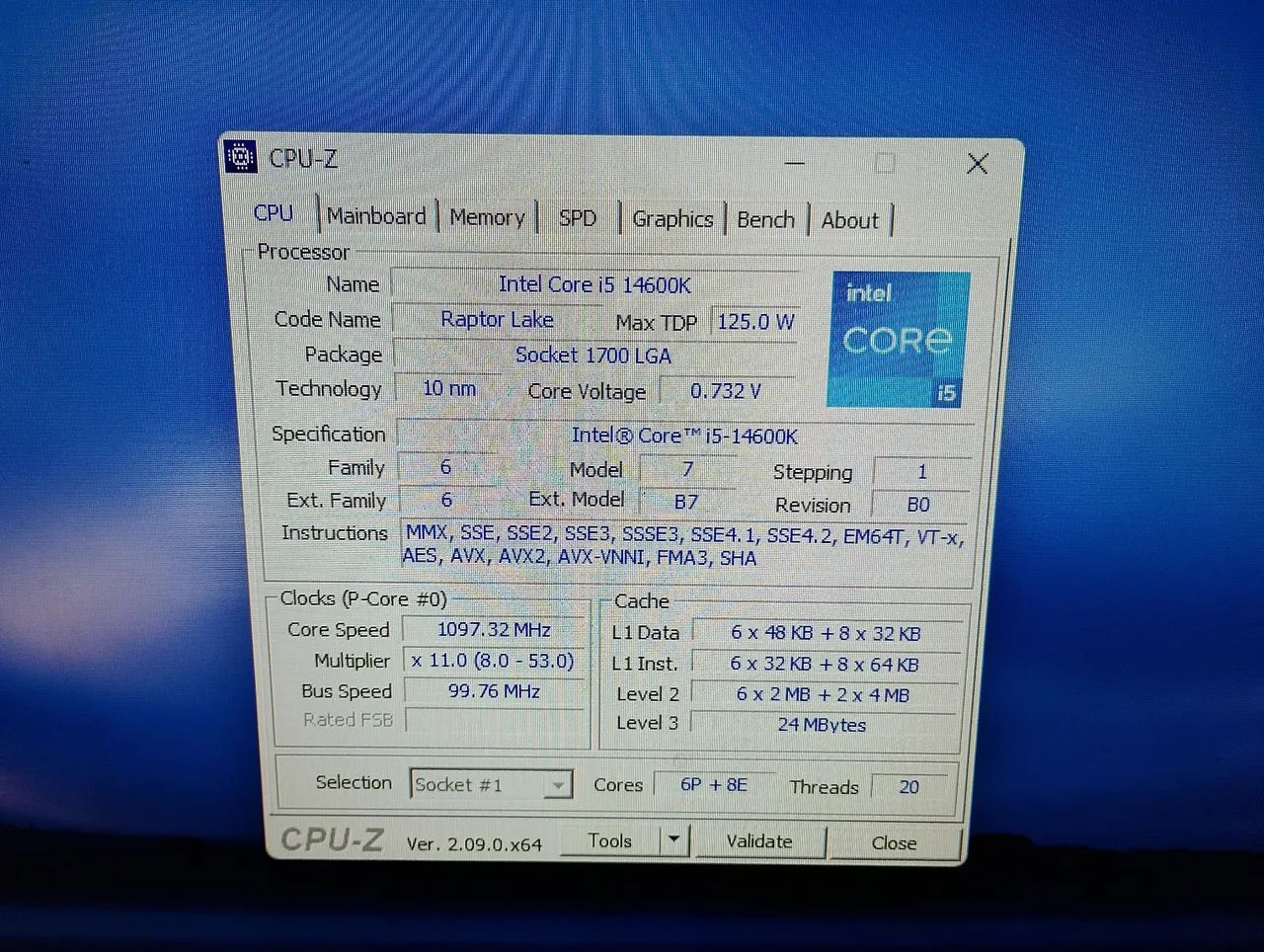The height and width of the screenshot is (952, 1264).
Task: Click the L1 Data value '6 x 48 KB + 8 x 32 KB'
Action: 826,633
